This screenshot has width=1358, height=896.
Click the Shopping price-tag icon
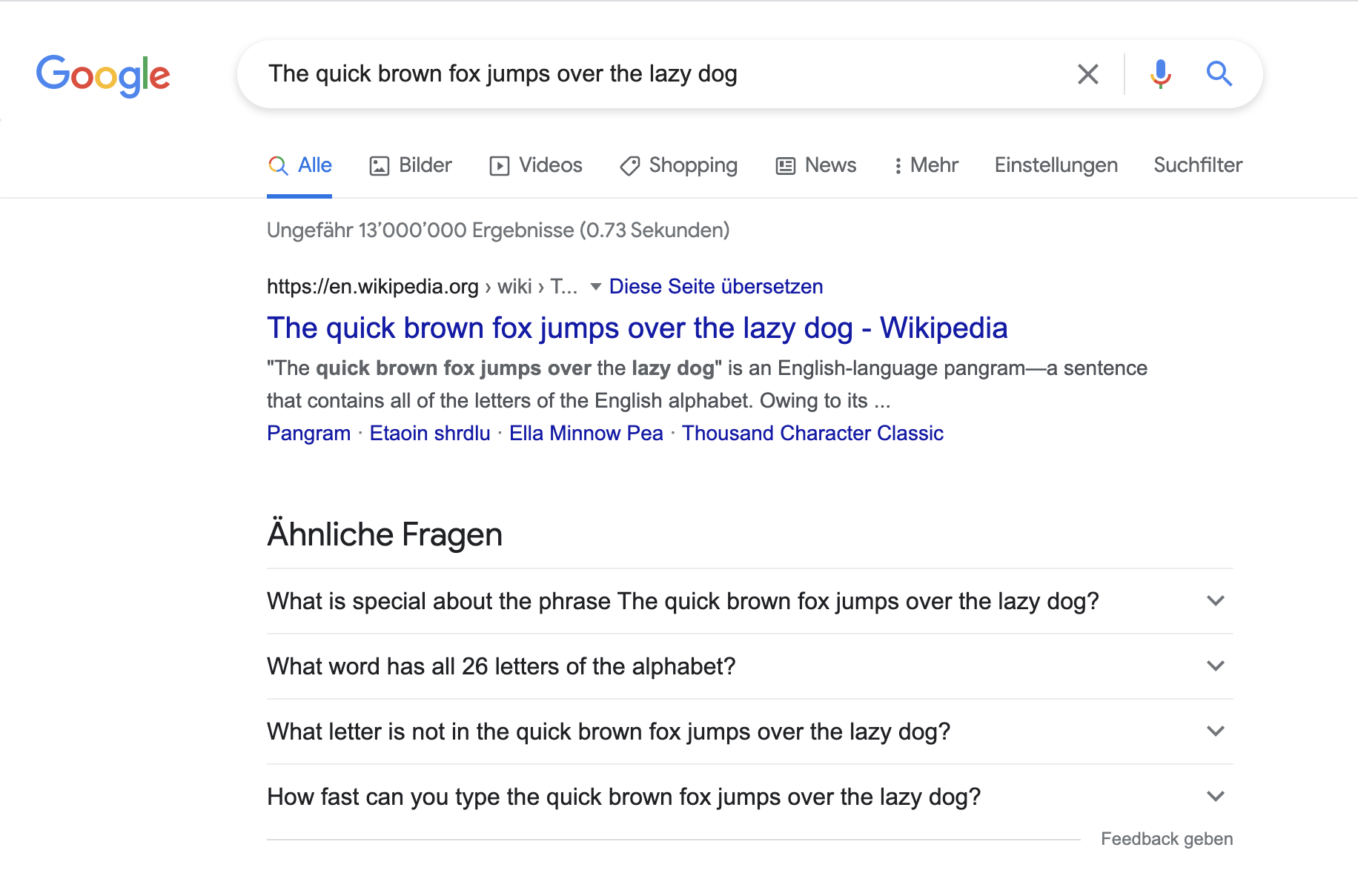(631, 165)
